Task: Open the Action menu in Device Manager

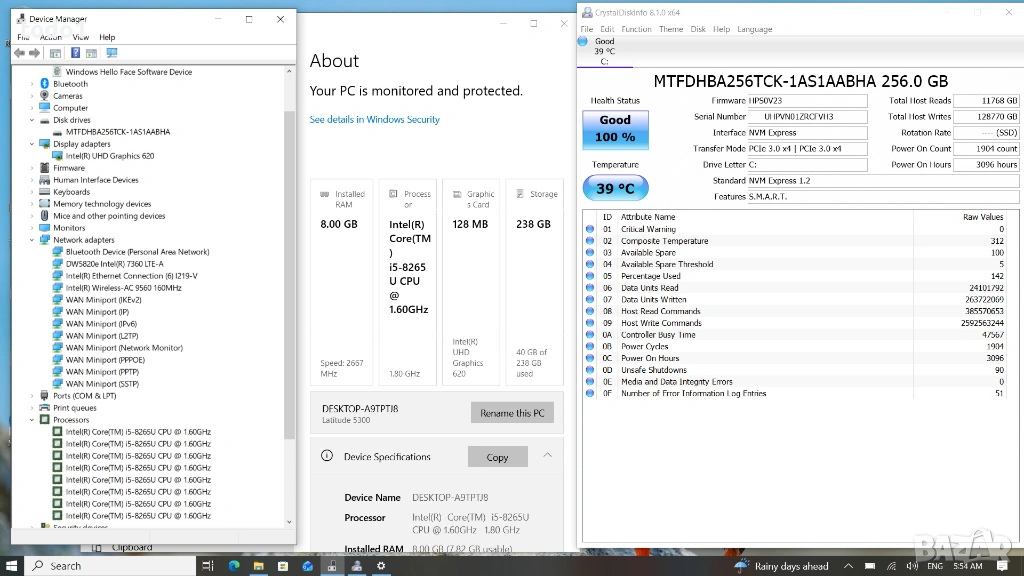Action: click(50, 37)
